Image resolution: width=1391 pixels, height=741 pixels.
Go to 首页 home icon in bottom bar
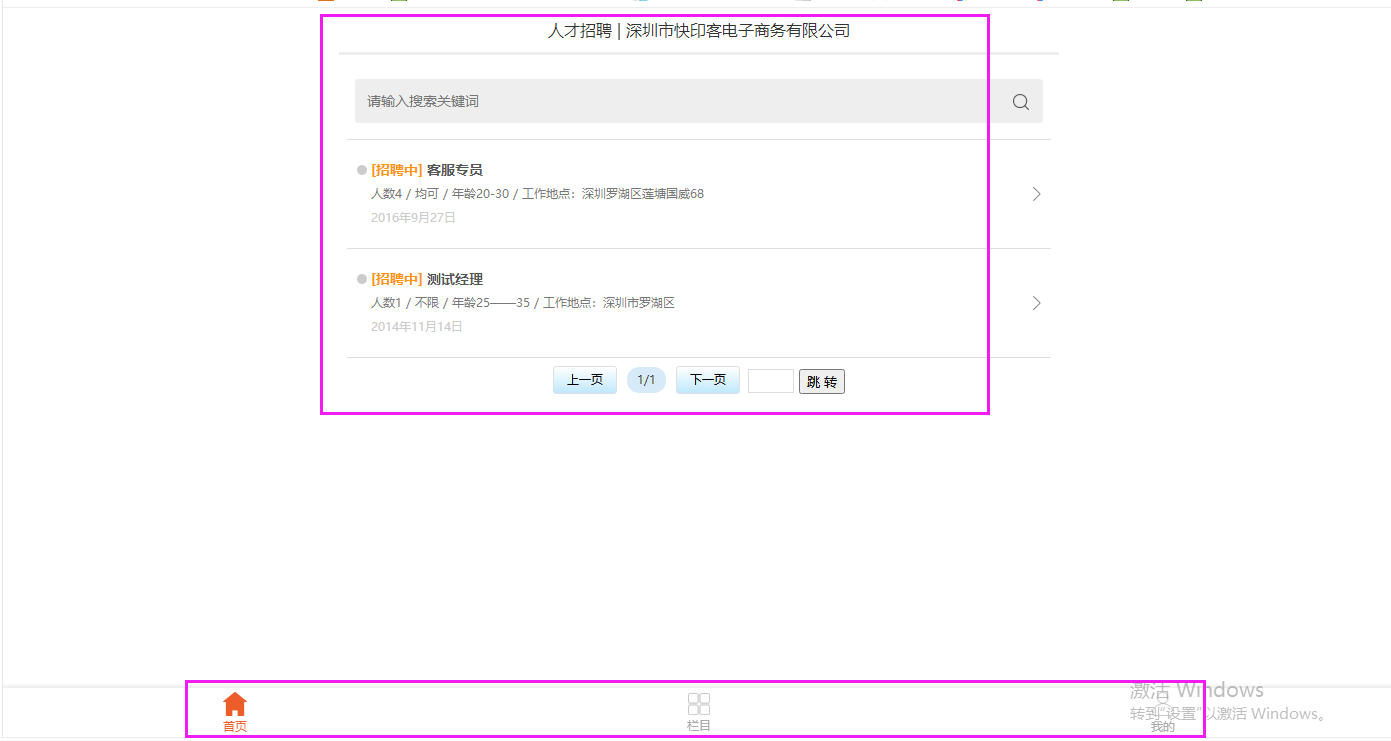pyautogui.click(x=235, y=705)
